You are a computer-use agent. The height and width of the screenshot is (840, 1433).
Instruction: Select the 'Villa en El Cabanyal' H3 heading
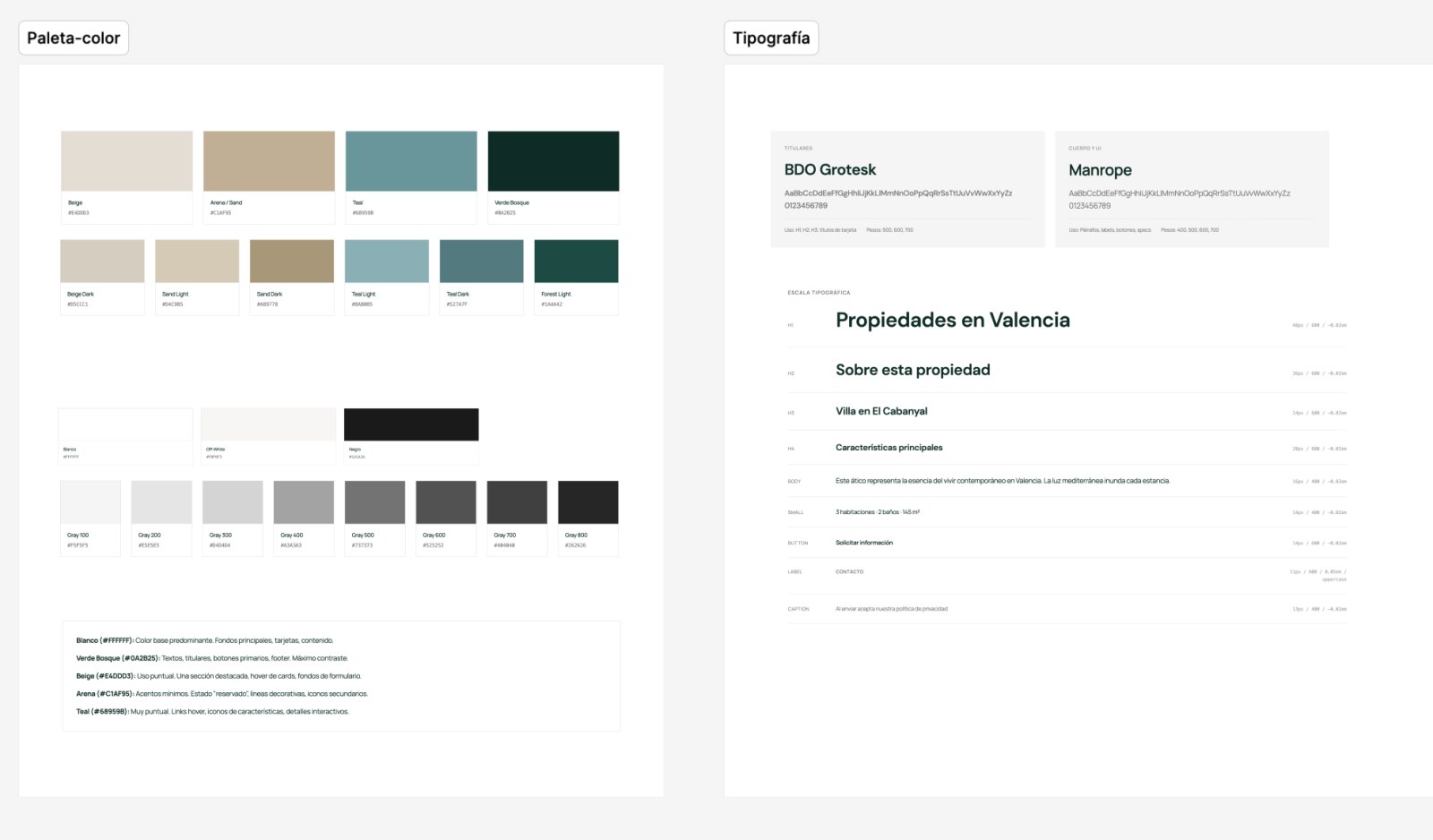coord(882,412)
